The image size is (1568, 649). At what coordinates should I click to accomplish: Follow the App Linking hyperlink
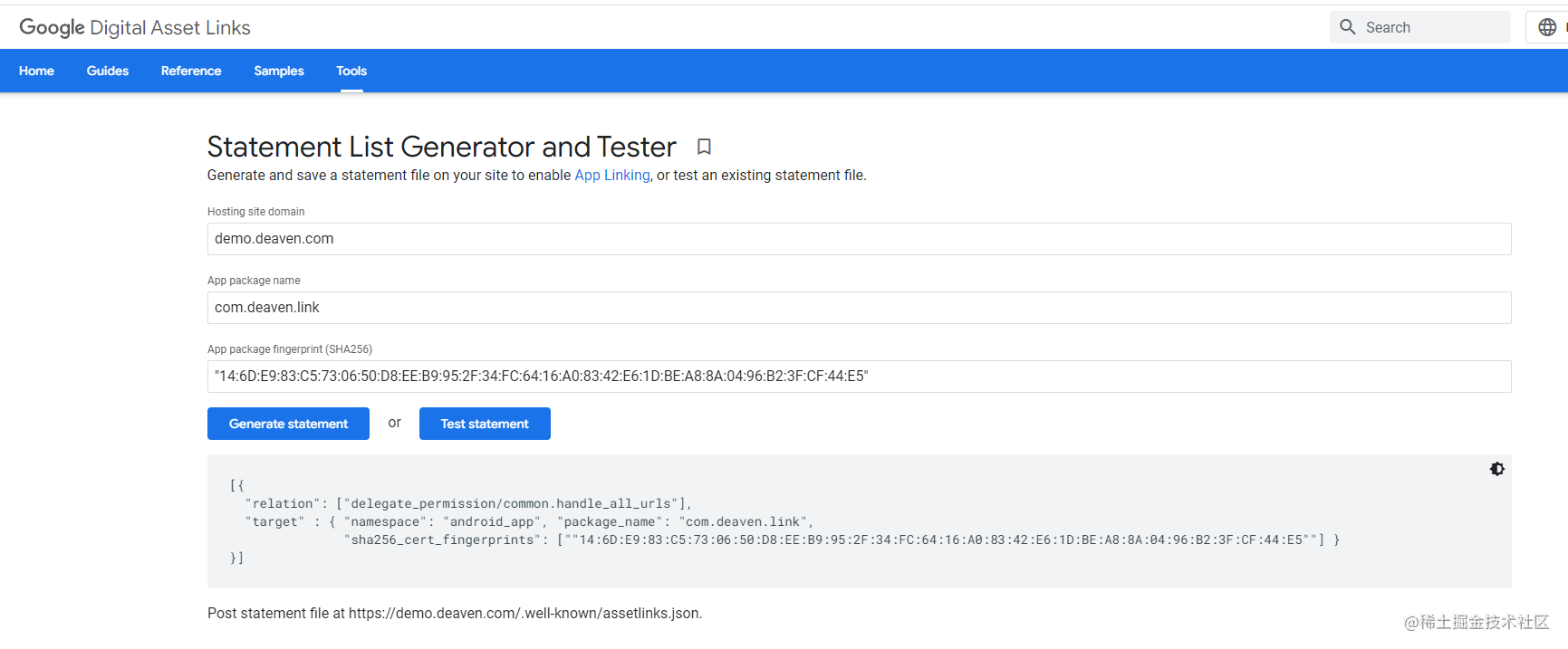[x=612, y=175]
